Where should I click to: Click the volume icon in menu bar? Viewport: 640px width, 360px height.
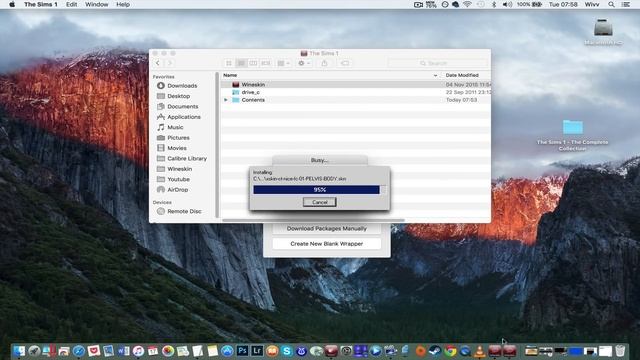click(507, 4)
